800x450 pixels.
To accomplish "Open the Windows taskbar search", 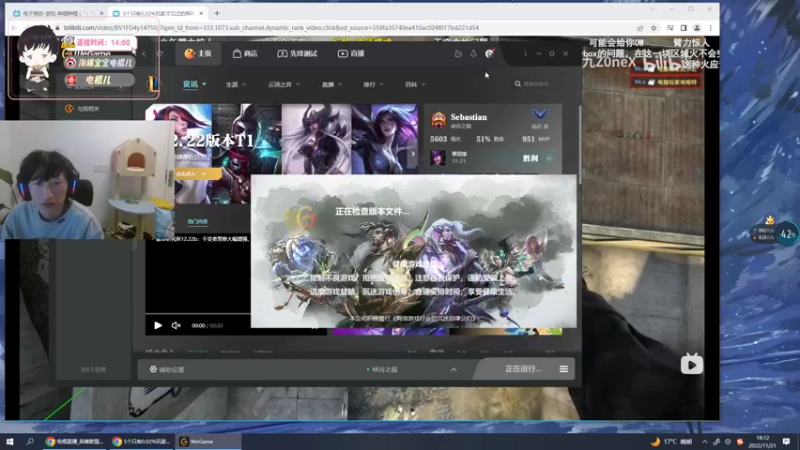I will pos(30,441).
